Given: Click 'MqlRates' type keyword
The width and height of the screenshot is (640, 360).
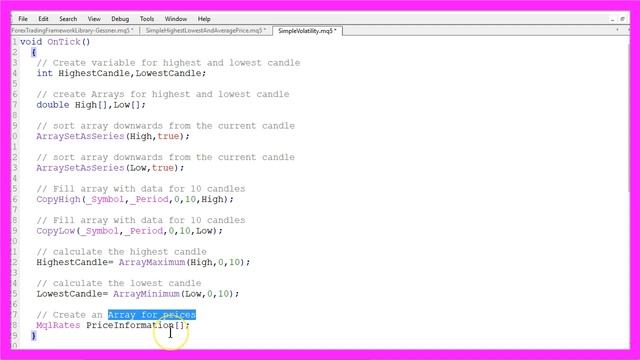Looking at the screenshot, I should click(x=58, y=325).
